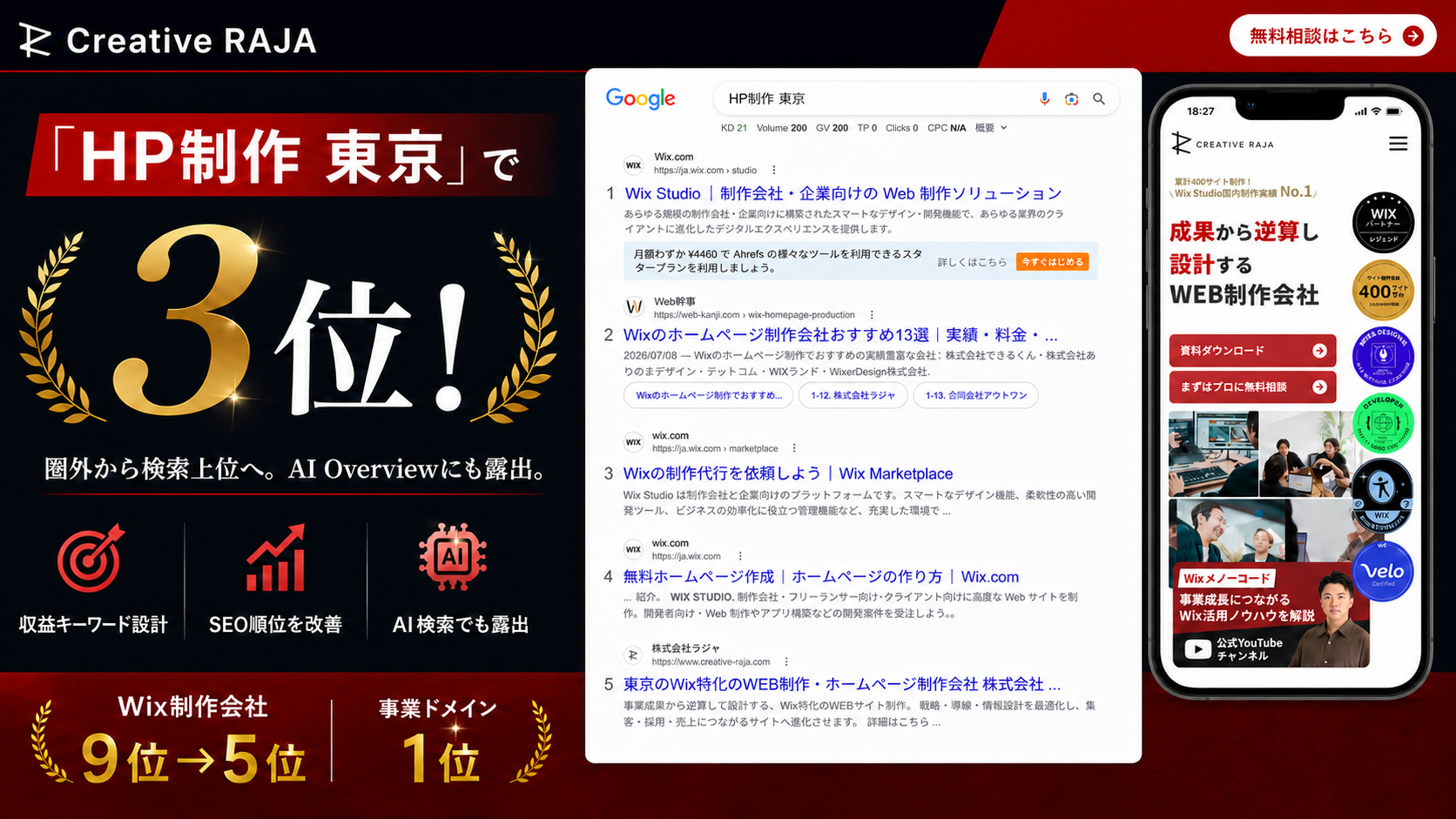This screenshot has height=819, width=1456.
Task: Click the workspace photo thumbnail on phone
Action: [x=1213, y=454]
